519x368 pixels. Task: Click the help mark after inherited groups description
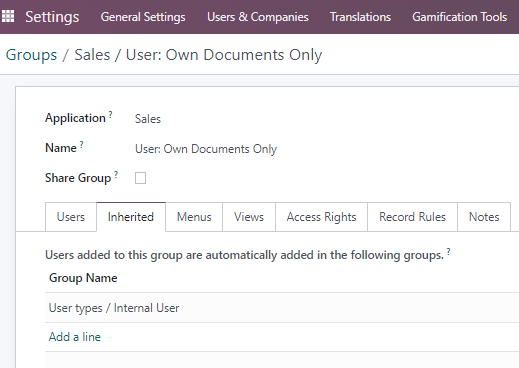tap(448, 252)
